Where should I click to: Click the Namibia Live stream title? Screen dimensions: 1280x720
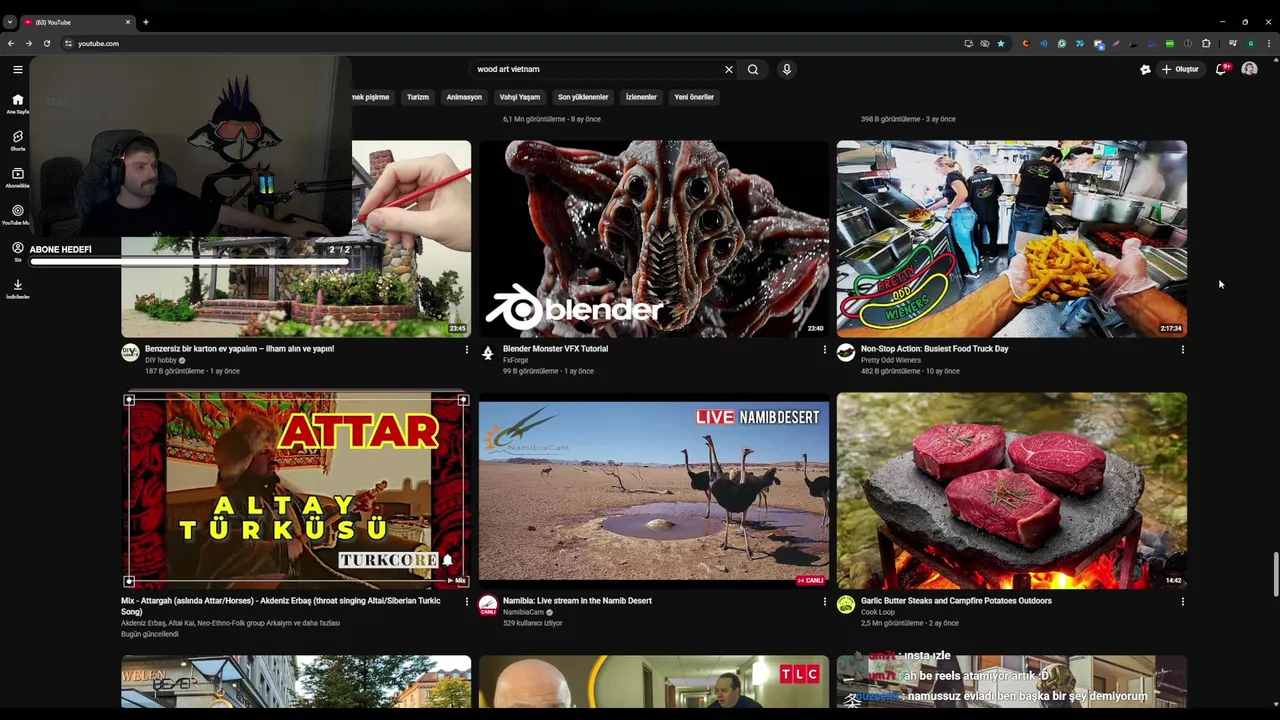(577, 601)
